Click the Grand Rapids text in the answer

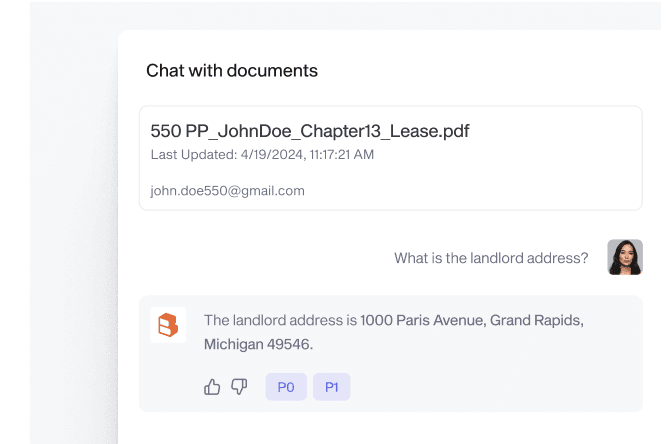coord(537,320)
